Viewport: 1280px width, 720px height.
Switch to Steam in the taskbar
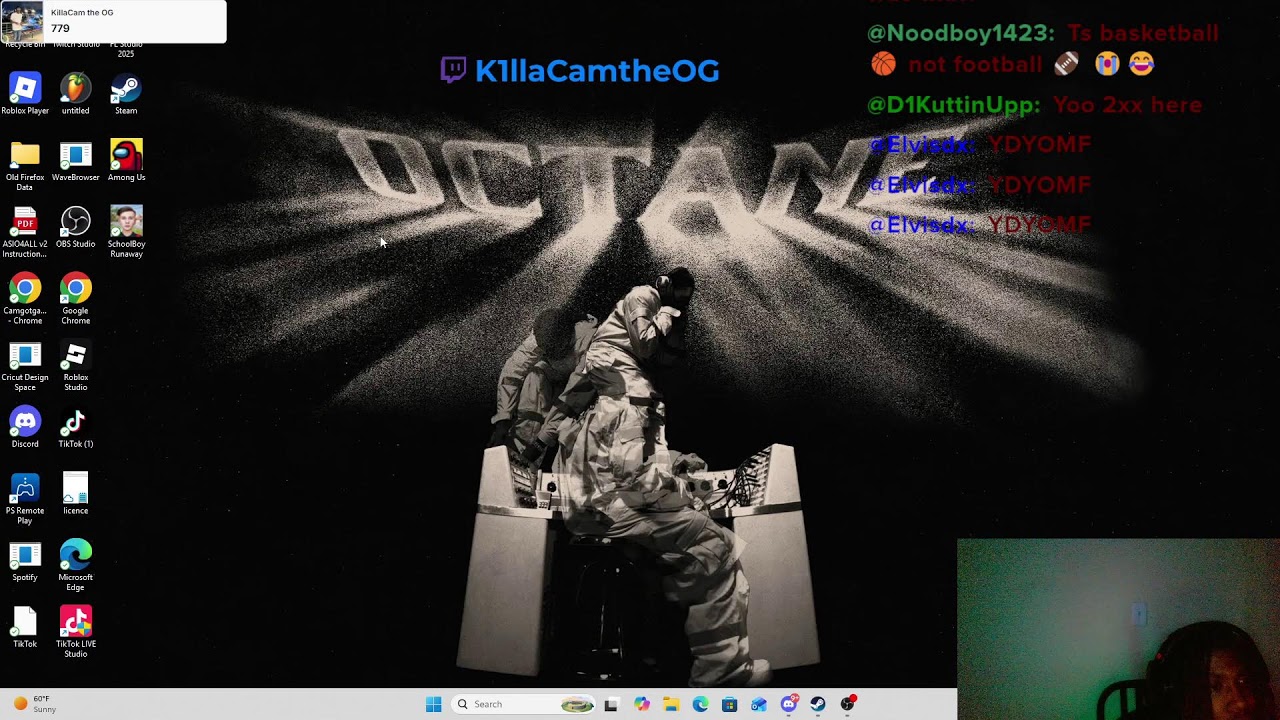818,704
